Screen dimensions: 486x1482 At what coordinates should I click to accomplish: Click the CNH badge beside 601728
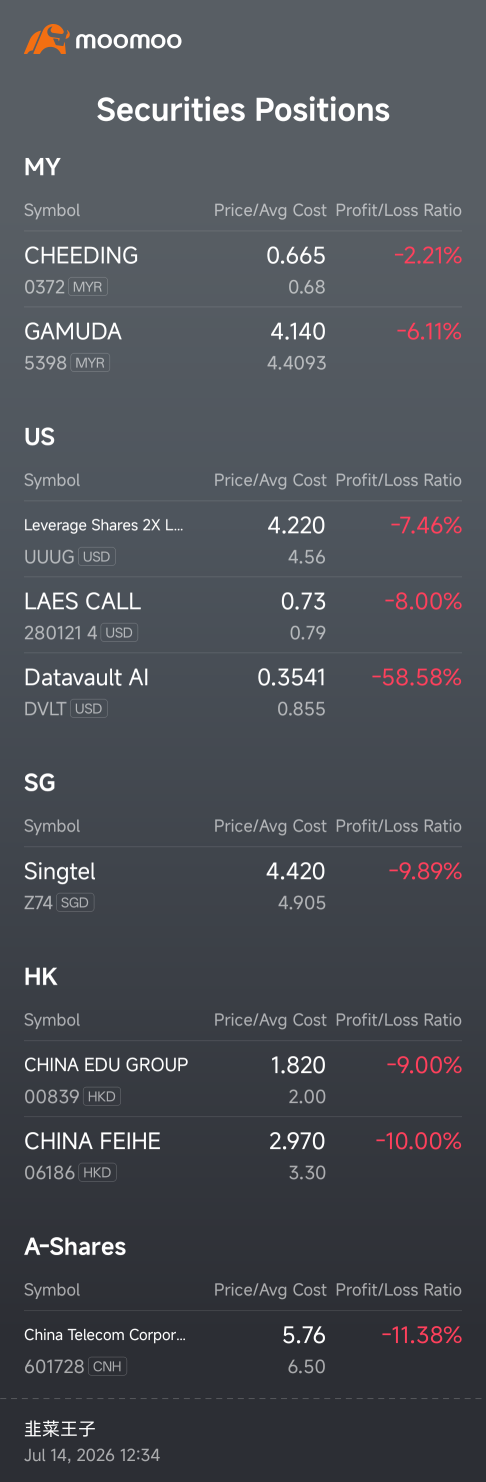click(107, 1367)
